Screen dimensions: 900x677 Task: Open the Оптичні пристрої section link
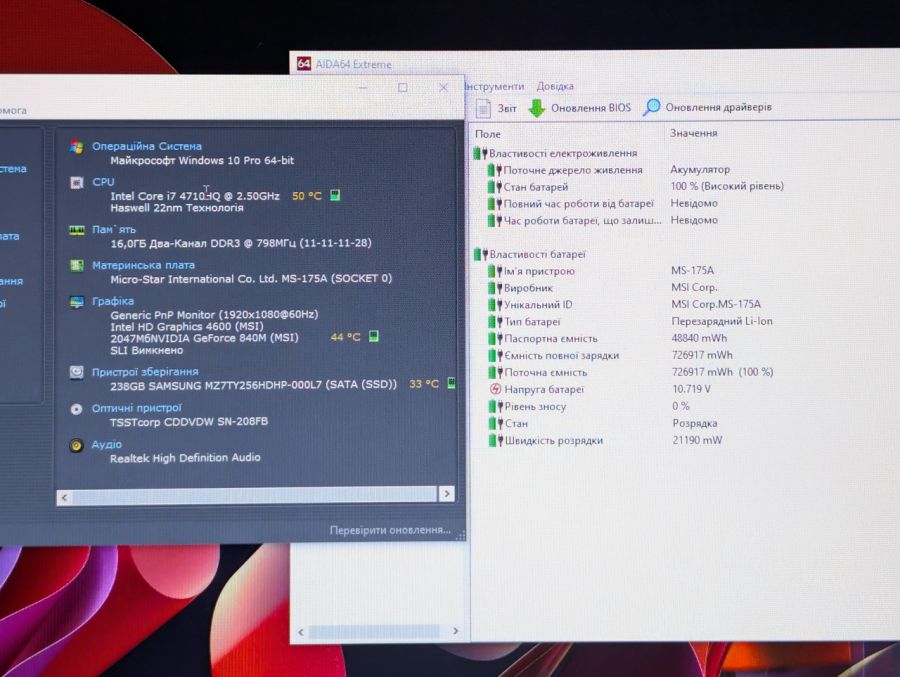pyautogui.click(x=137, y=408)
